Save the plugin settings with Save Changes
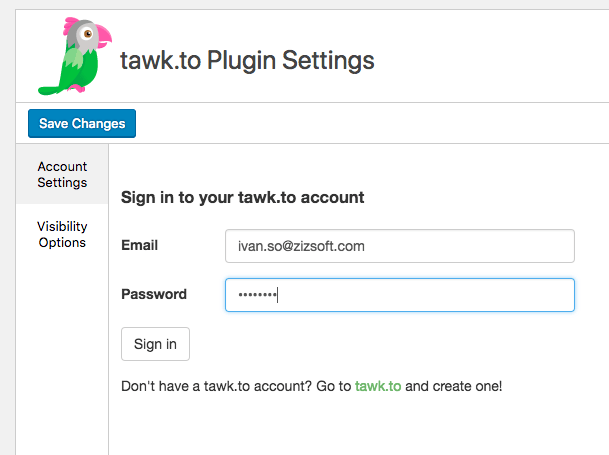Viewport: 609px width, 455px height. 82,124
